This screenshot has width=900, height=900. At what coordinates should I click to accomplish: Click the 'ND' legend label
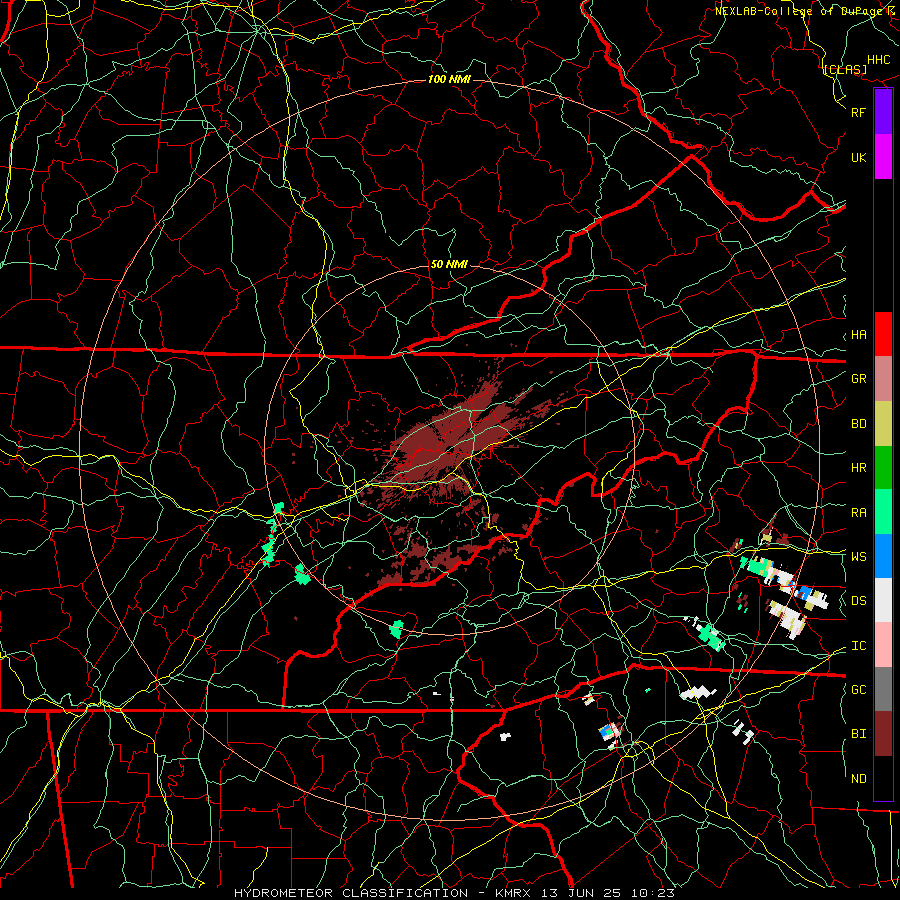[x=858, y=779]
